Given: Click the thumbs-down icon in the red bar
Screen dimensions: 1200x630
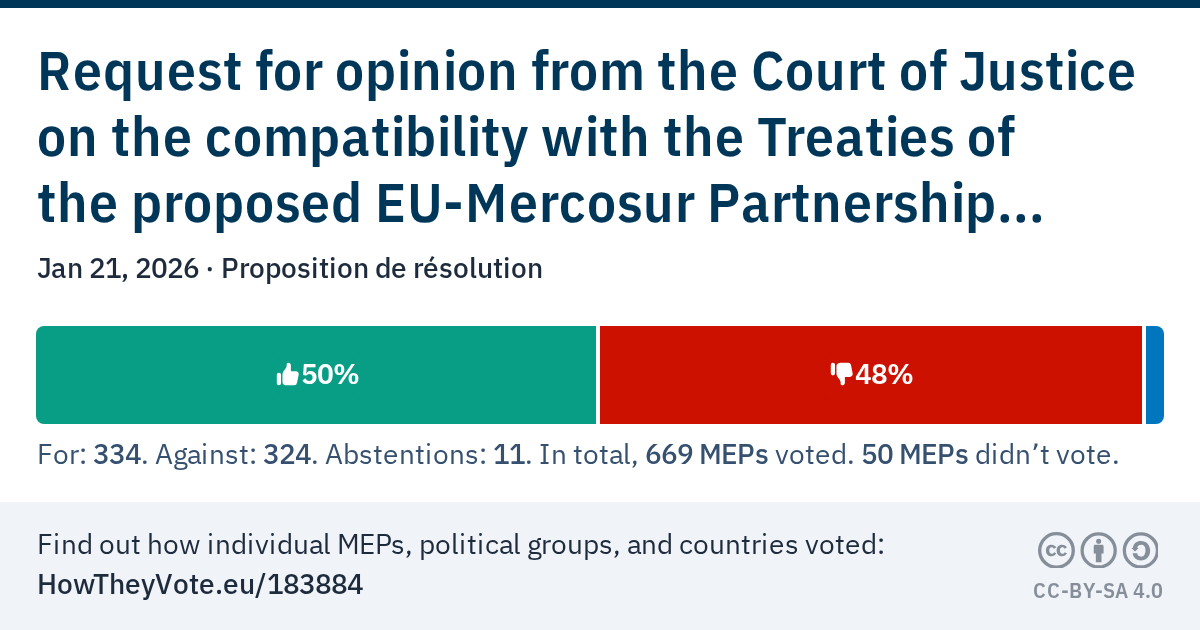Looking at the screenshot, I should [840, 374].
